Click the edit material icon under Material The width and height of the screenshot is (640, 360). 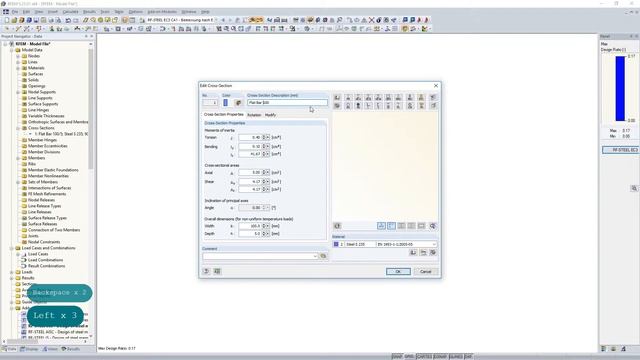point(433,253)
